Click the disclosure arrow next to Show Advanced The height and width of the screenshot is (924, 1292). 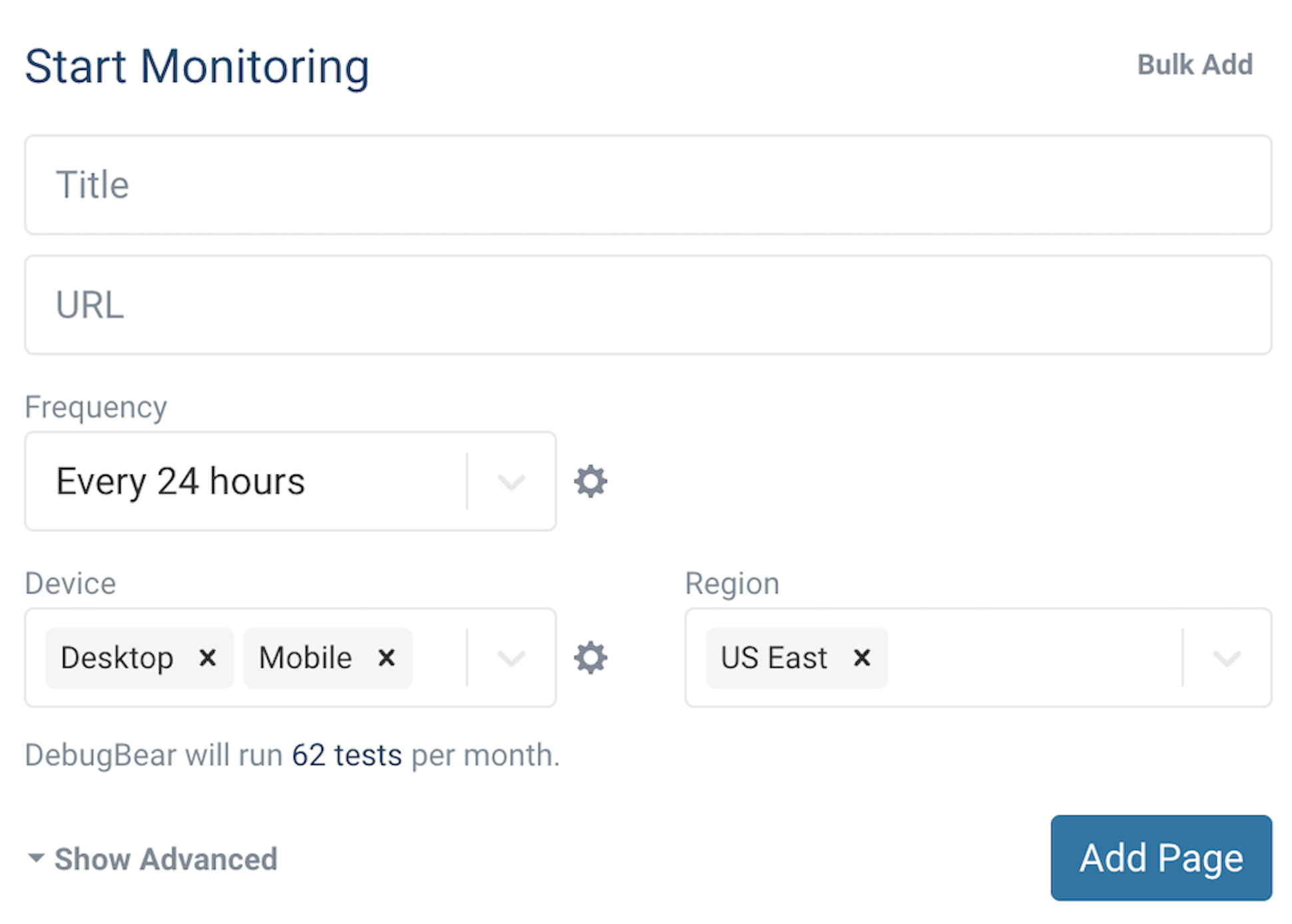pyautogui.click(x=35, y=857)
